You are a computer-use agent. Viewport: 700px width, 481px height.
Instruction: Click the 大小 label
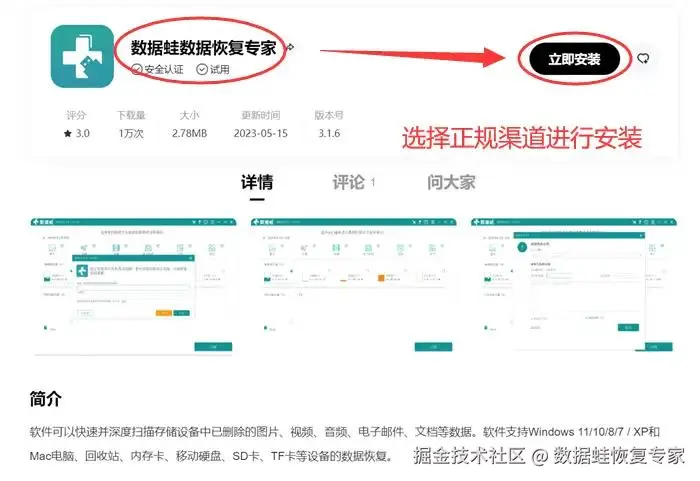click(189, 115)
